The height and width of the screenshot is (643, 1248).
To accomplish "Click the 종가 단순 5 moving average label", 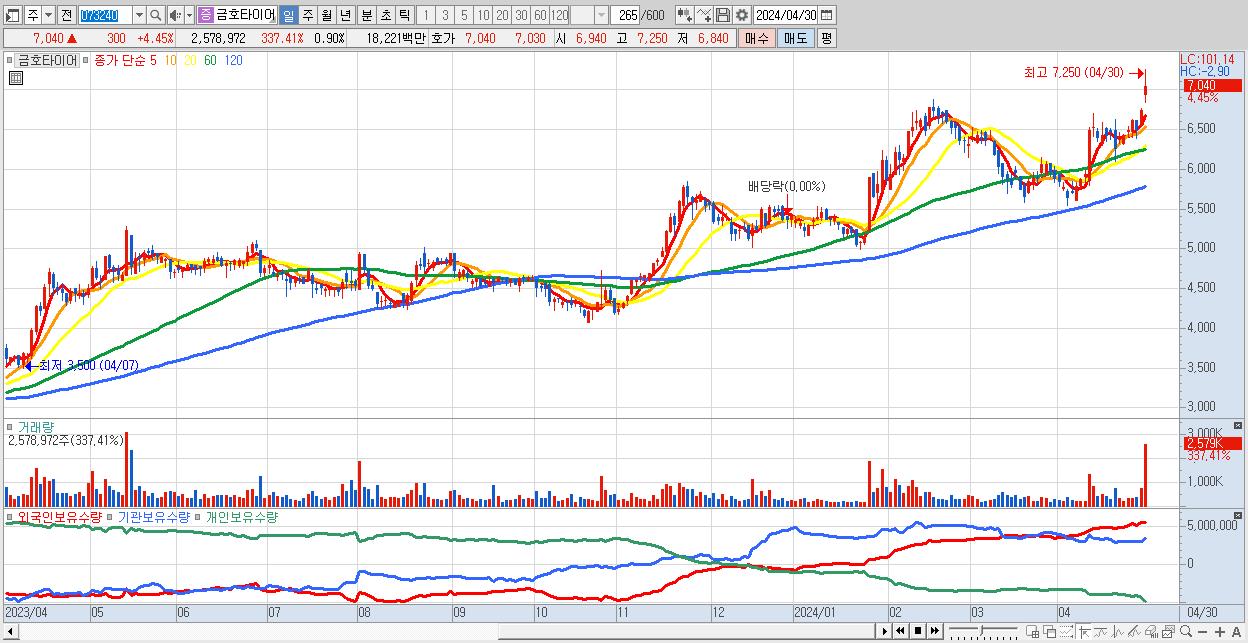I will pyautogui.click(x=125, y=60).
